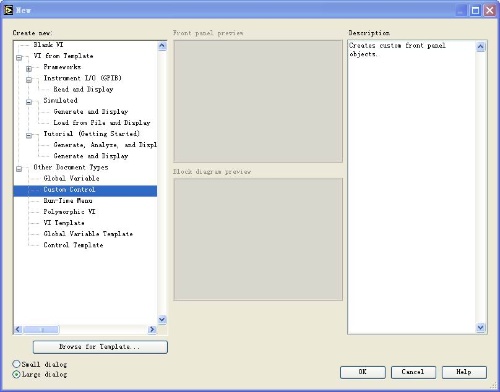The width and height of the screenshot is (500, 392).
Task: Collapse the Instrument I/O (GPIB) node
Action: point(29,80)
